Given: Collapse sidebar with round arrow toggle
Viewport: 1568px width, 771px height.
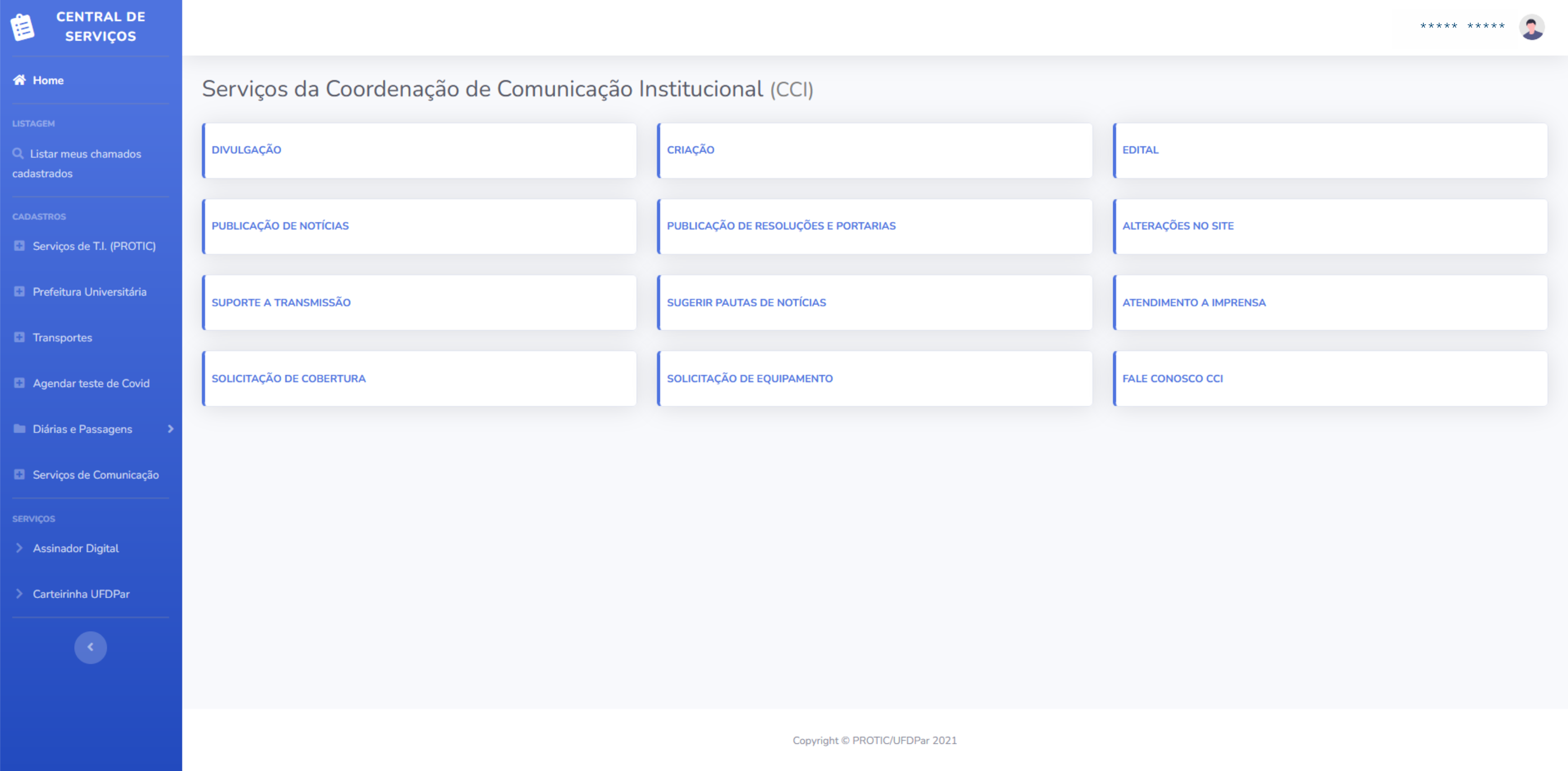Looking at the screenshot, I should (x=90, y=647).
